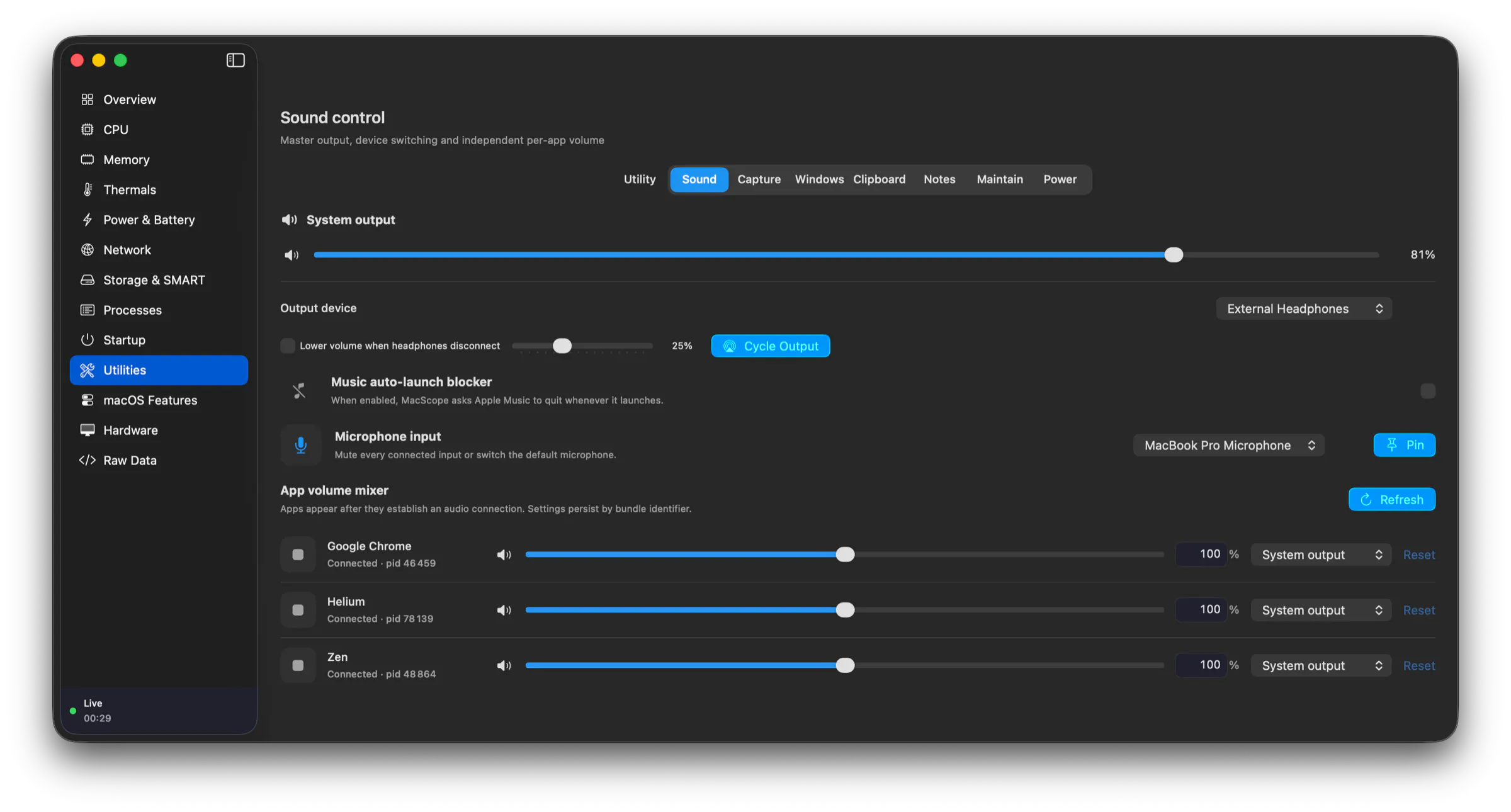Click the Processes list icon
Viewport: 1511px width, 812px height.
[88, 310]
